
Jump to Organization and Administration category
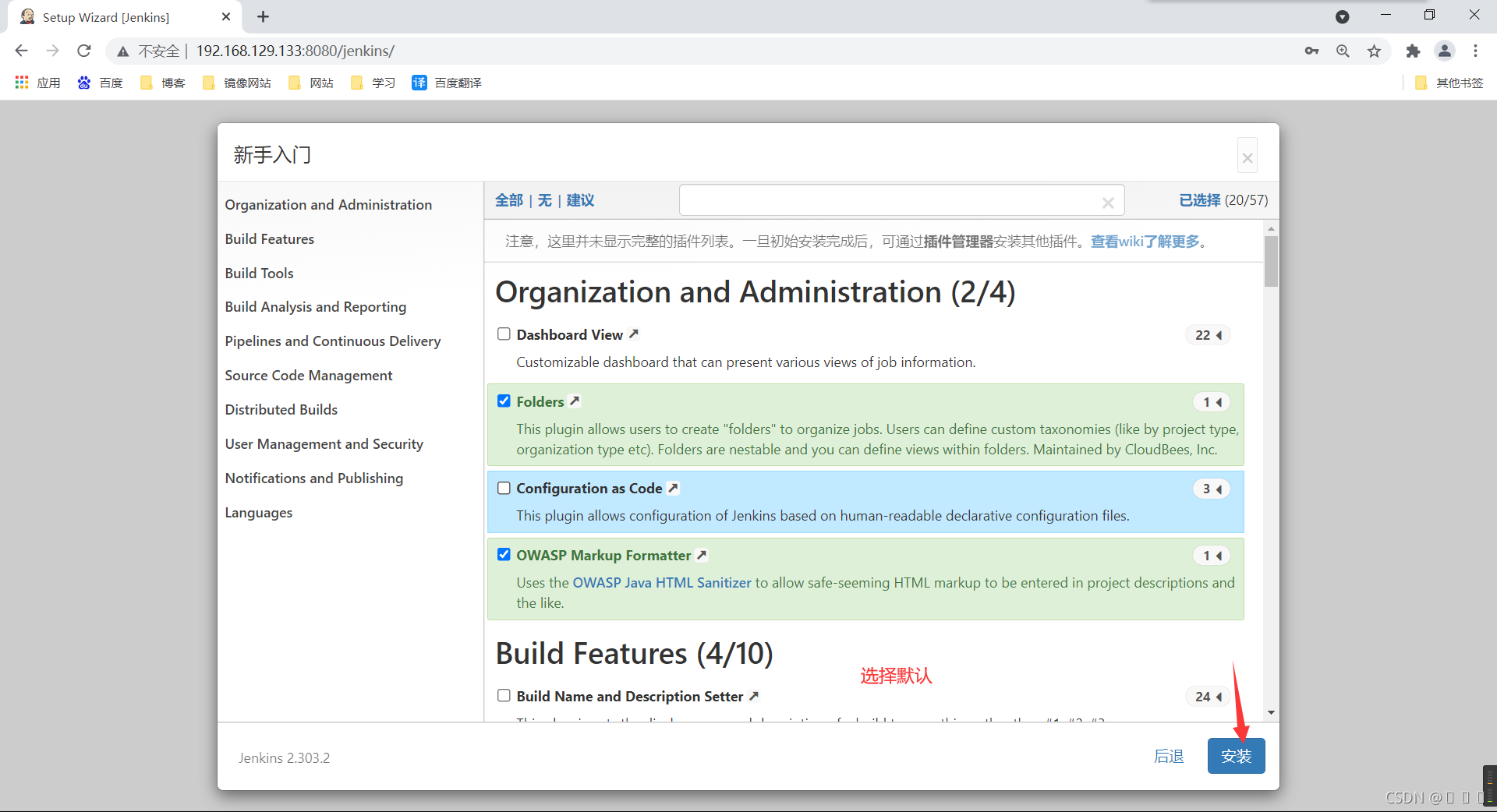pyautogui.click(x=328, y=204)
